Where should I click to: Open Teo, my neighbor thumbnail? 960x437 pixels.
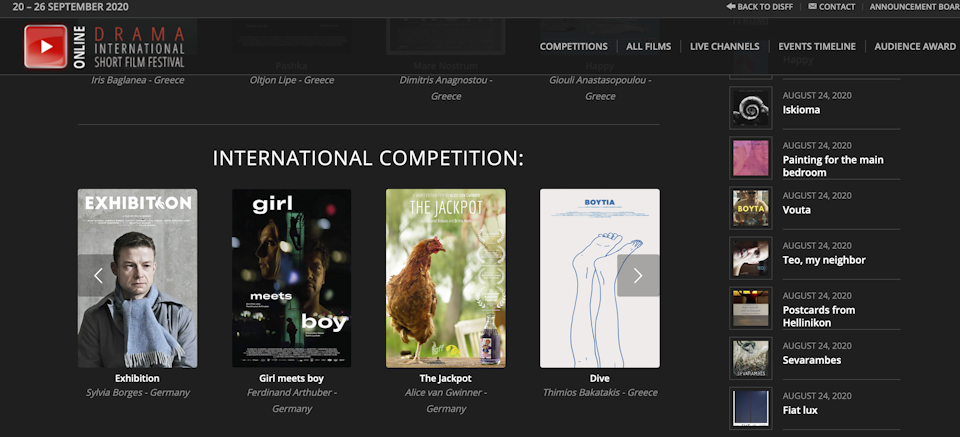751,258
